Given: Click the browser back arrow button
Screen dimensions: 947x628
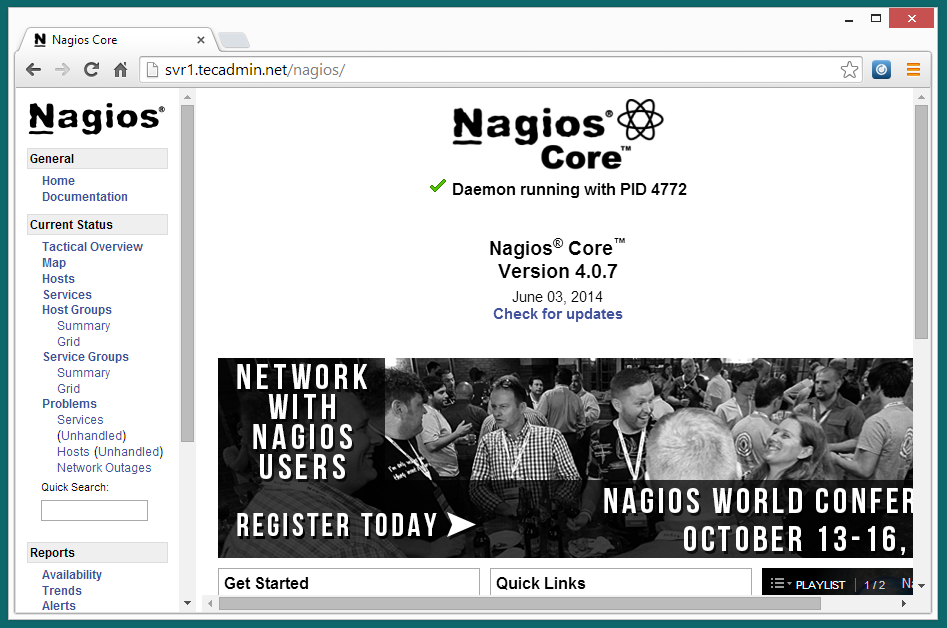Looking at the screenshot, I should (33, 70).
